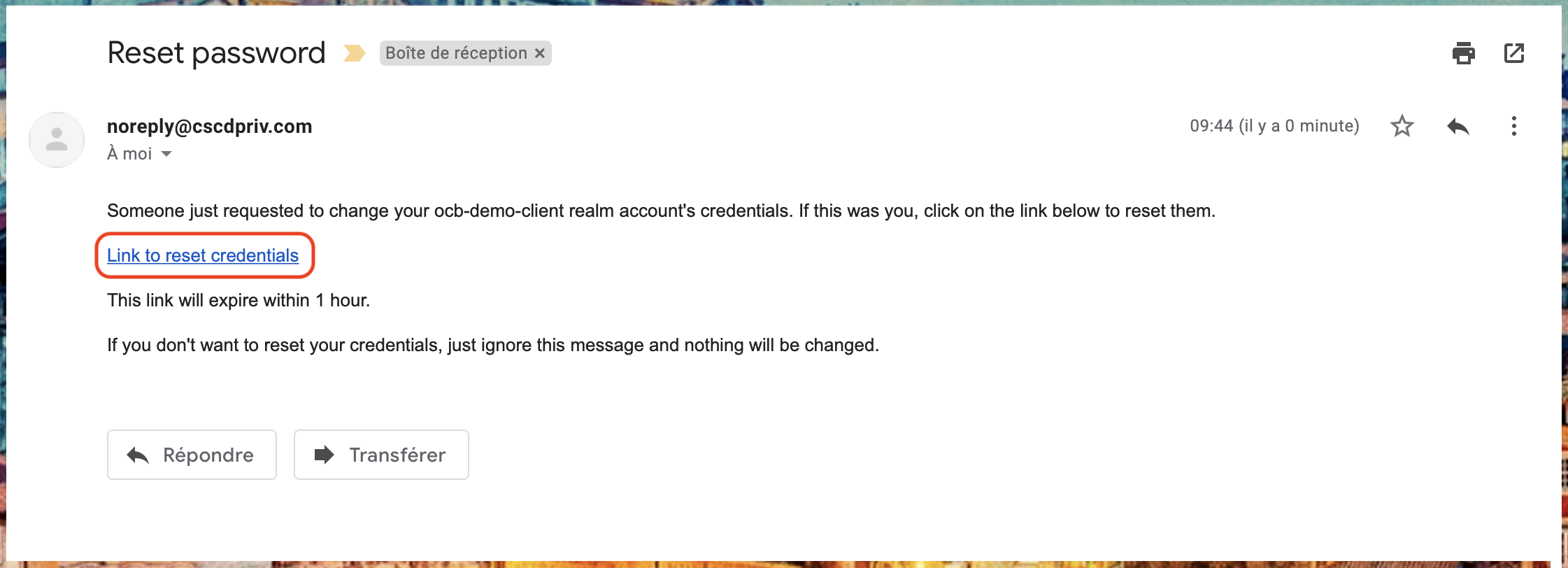Expand recipient details next to À moi
The height and width of the screenshot is (568, 1568).
click(x=166, y=154)
